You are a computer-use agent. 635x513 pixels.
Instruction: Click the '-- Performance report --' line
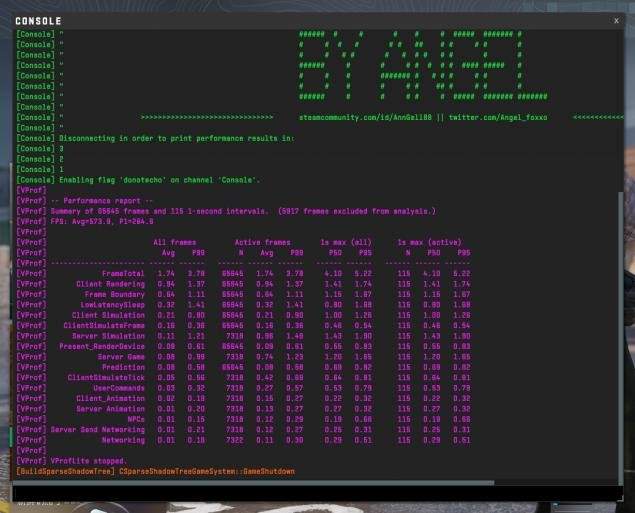[102, 201]
